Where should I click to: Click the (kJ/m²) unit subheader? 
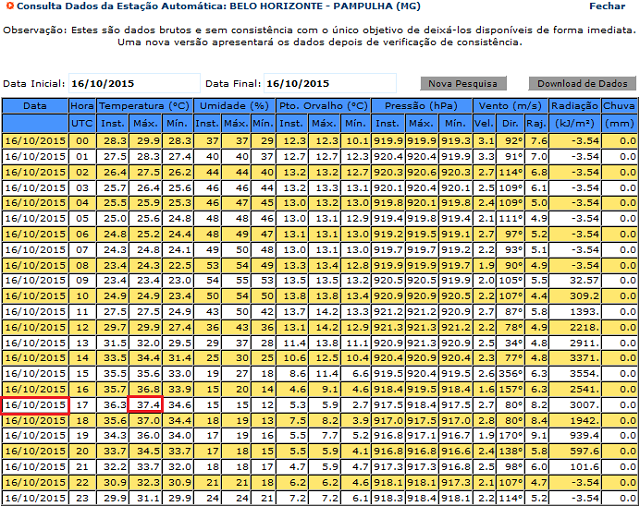point(574,123)
